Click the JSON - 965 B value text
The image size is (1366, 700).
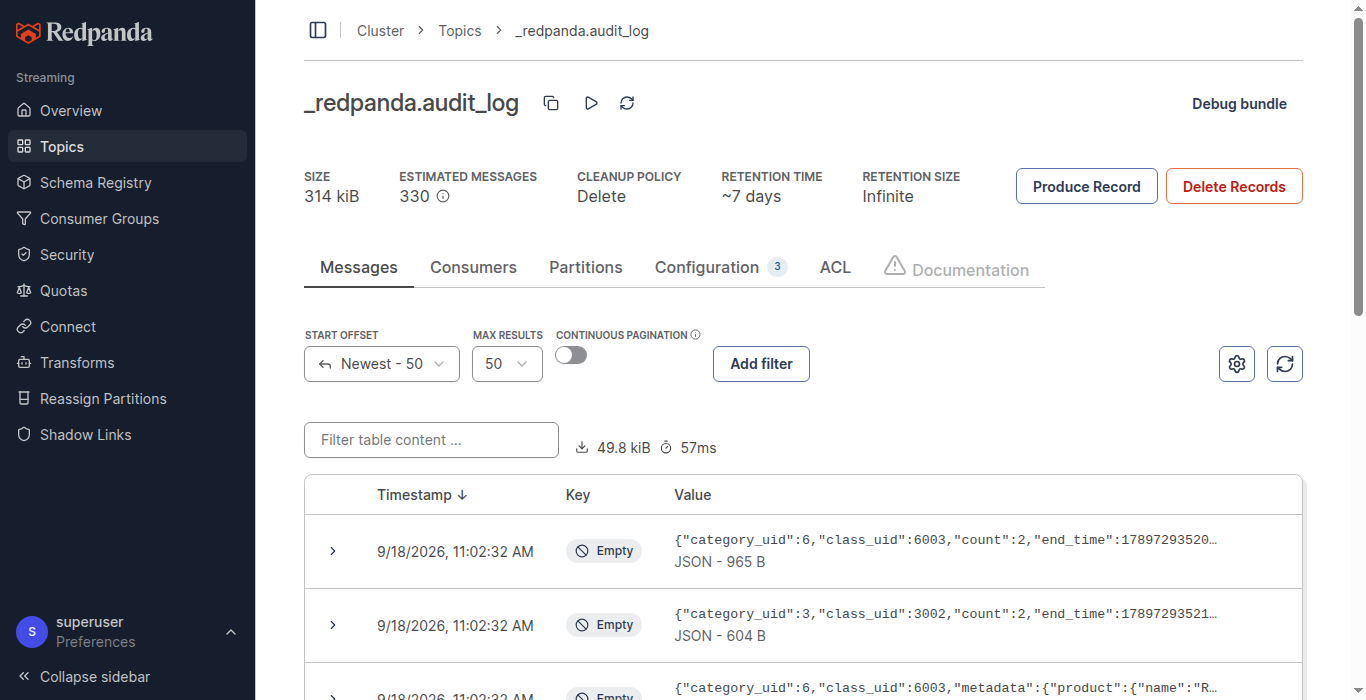tap(720, 562)
